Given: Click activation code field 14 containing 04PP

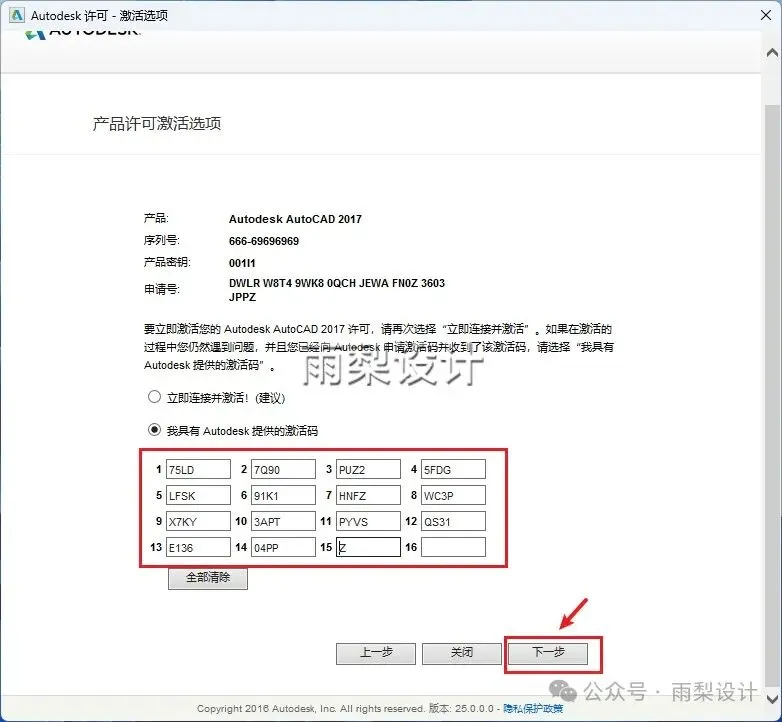Looking at the screenshot, I should [x=283, y=547].
